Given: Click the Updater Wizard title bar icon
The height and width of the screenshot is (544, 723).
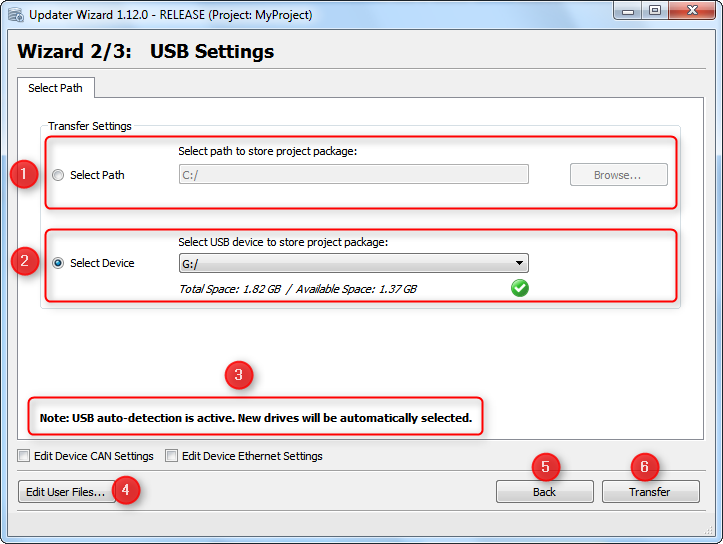Looking at the screenshot, I should click(16, 15).
